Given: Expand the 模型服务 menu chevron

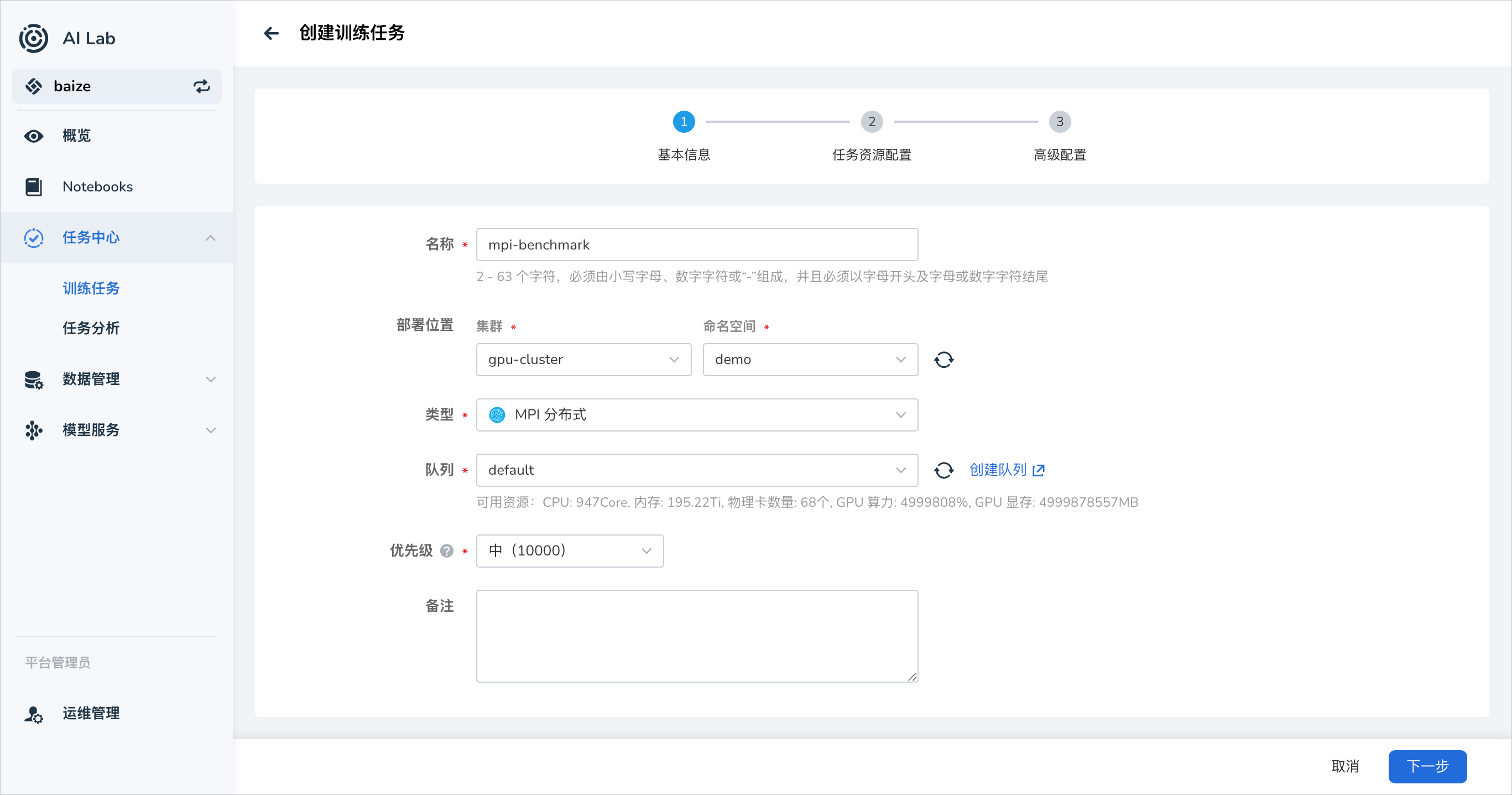Looking at the screenshot, I should pyautogui.click(x=211, y=430).
